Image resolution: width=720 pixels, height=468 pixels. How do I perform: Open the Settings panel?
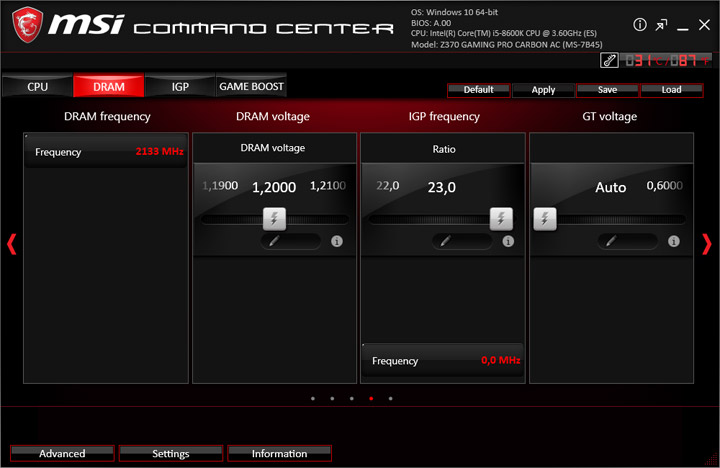click(x=170, y=453)
